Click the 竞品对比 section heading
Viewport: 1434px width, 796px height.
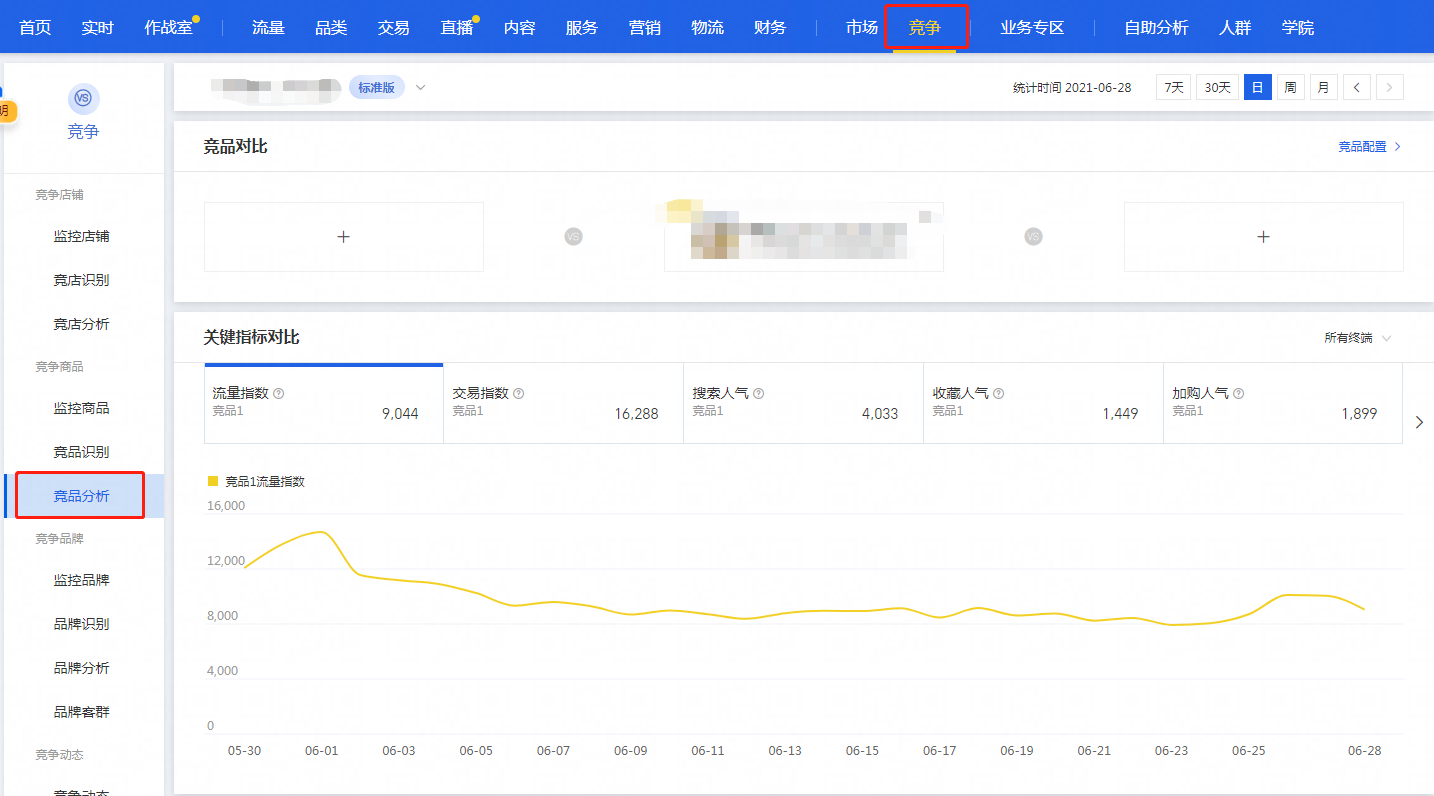236,146
